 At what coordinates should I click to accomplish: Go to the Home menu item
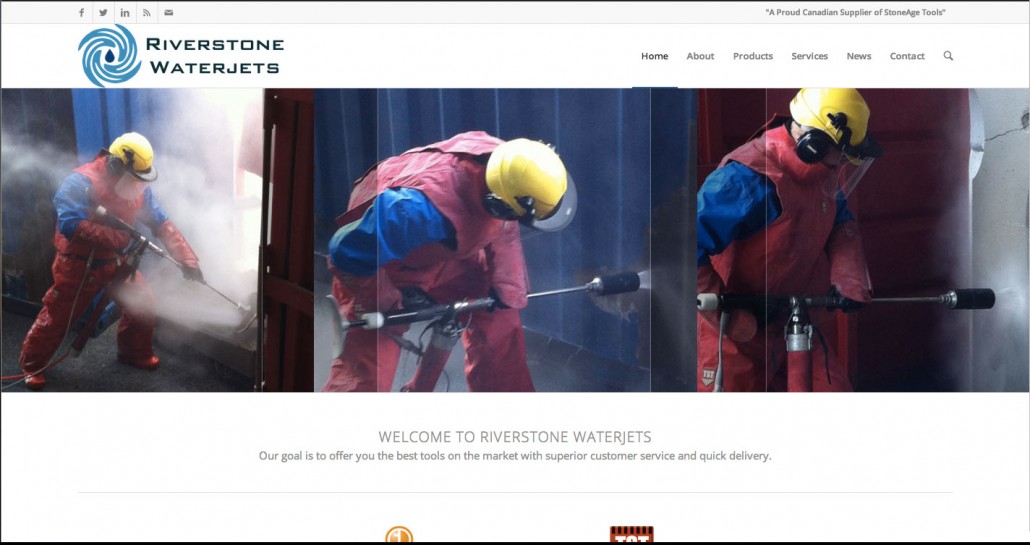[654, 56]
